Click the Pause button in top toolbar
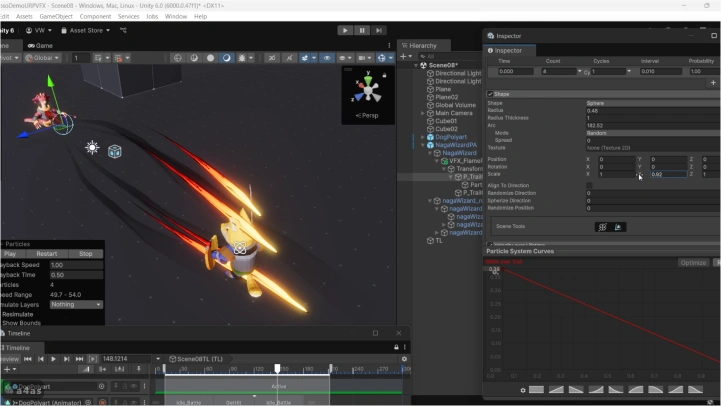Viewport: 721px width, 406px height. (362, 30)
